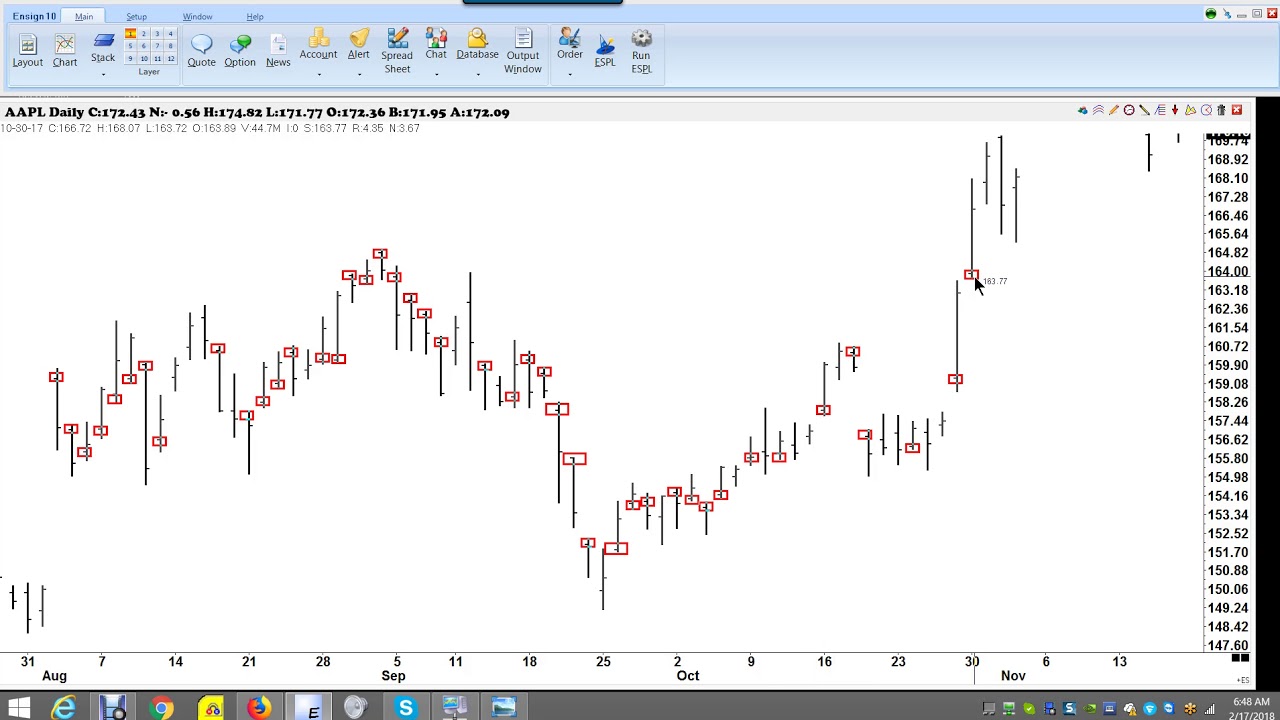Click Run ESPL gear icon
The image size is (1280, 720).
click(641, 39)
